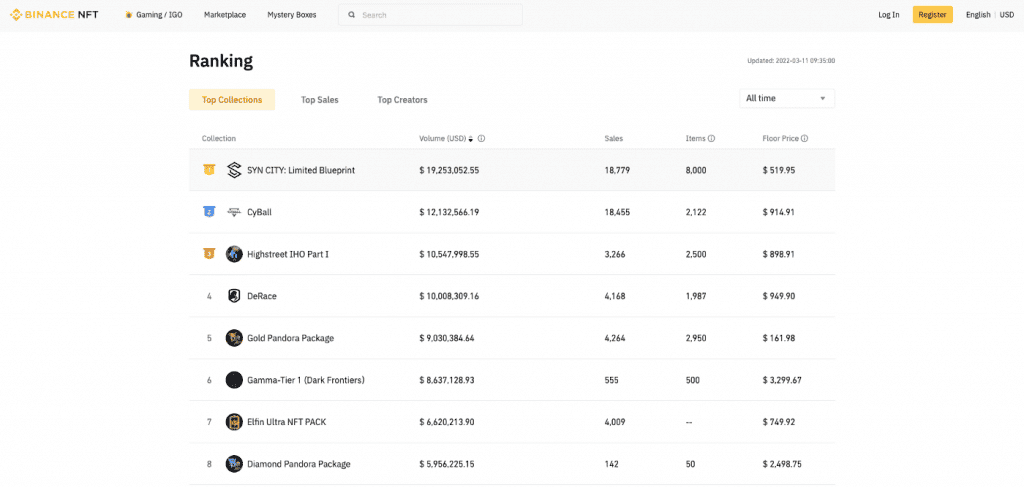Click the SYN CITY collection logo
Viewport: 1024px width, 488px height.
[234, 170]
